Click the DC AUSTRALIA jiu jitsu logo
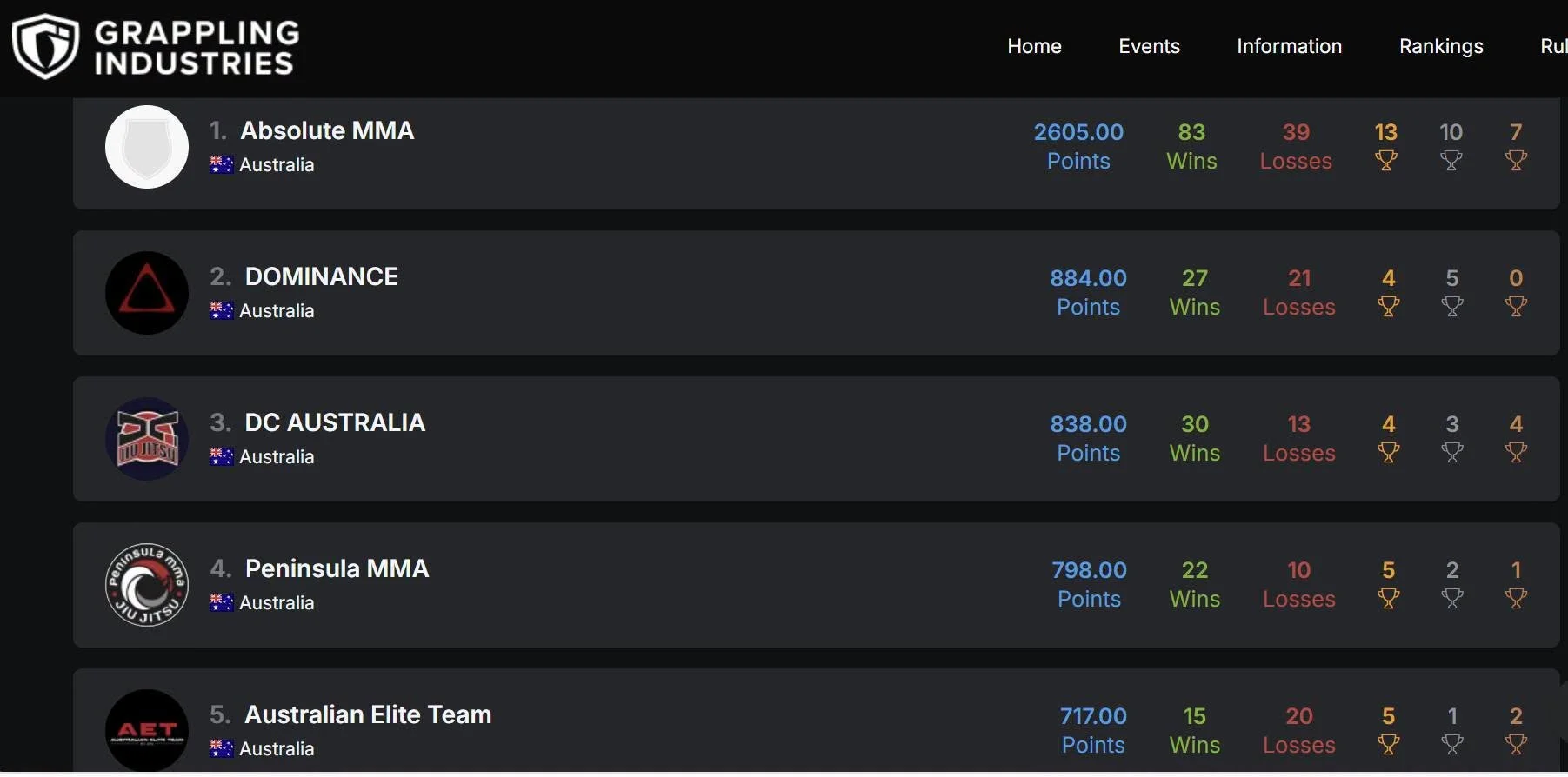The width and height of the screenshot is (1568, 777). point(147,439)
